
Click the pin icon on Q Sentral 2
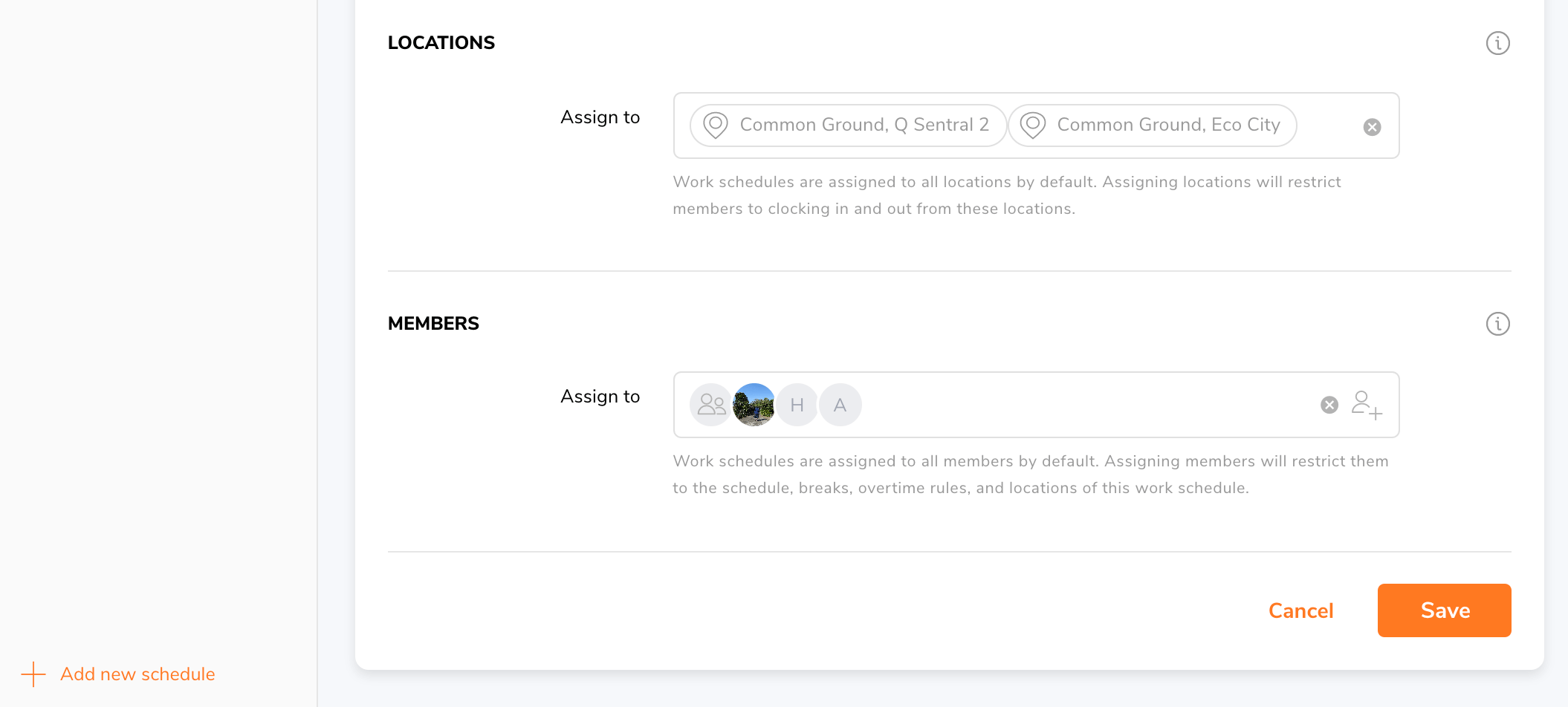point(716,125)
